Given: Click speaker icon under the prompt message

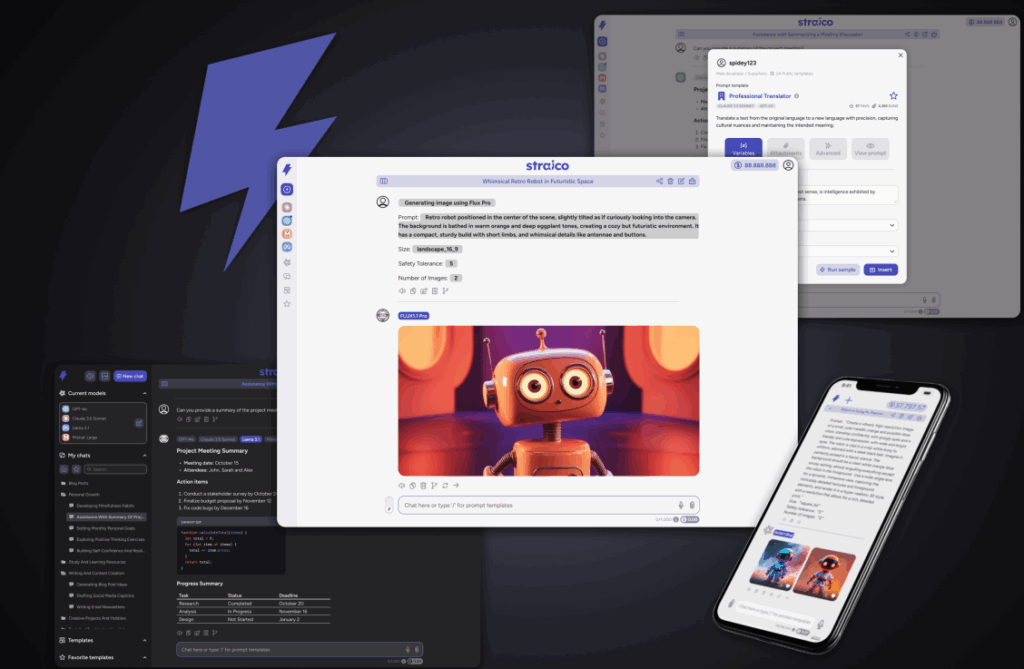Looking at the screenshot, I should pos(402,291).
